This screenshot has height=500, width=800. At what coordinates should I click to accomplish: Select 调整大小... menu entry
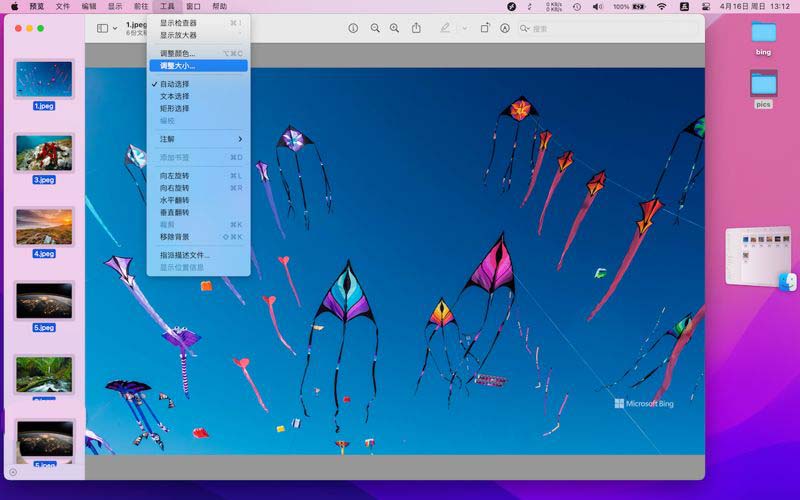click(x=178, y=66)
